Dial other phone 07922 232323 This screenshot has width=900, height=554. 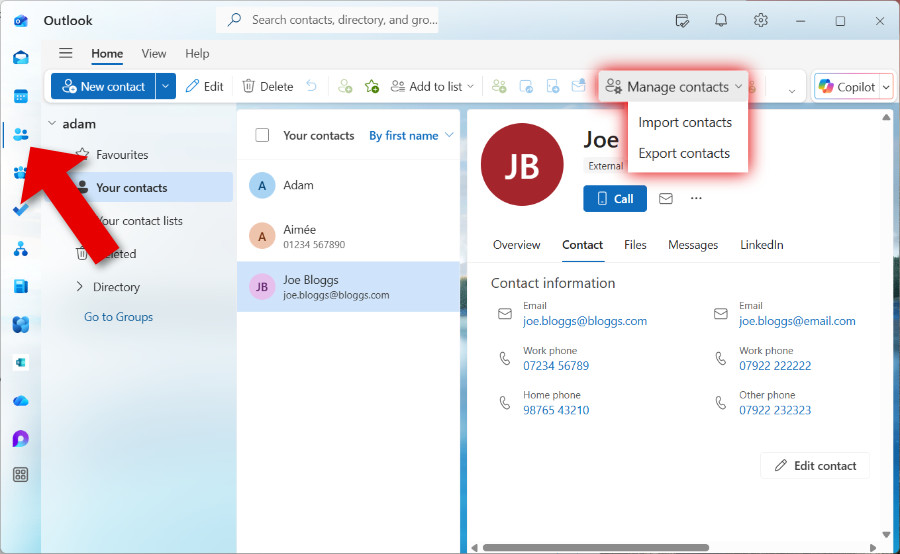click(775, 410)
